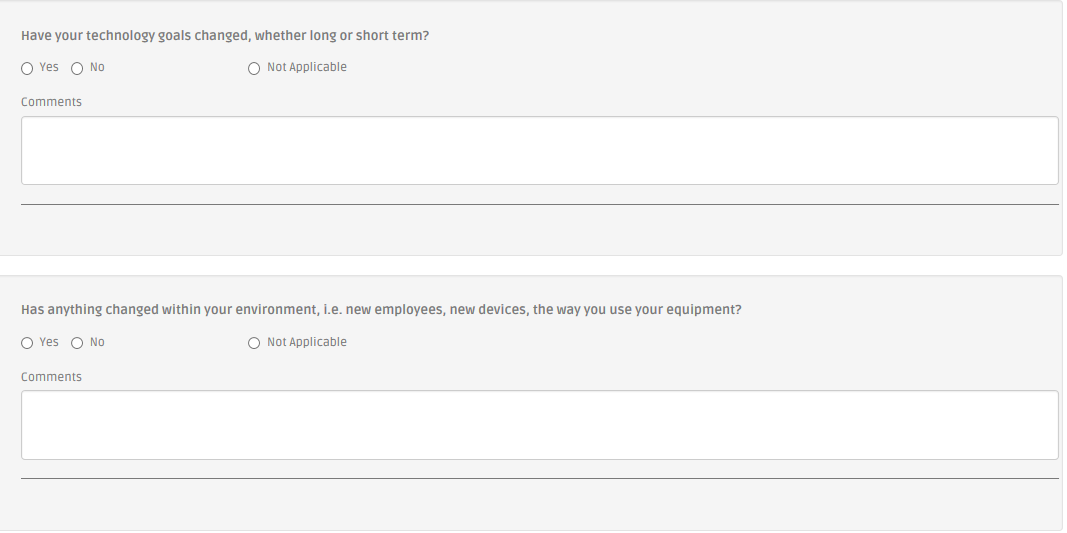Choose Not Applicable radio circle for environment changes
This screenshot has height=533, width=1067.
[x=254, y=343]
